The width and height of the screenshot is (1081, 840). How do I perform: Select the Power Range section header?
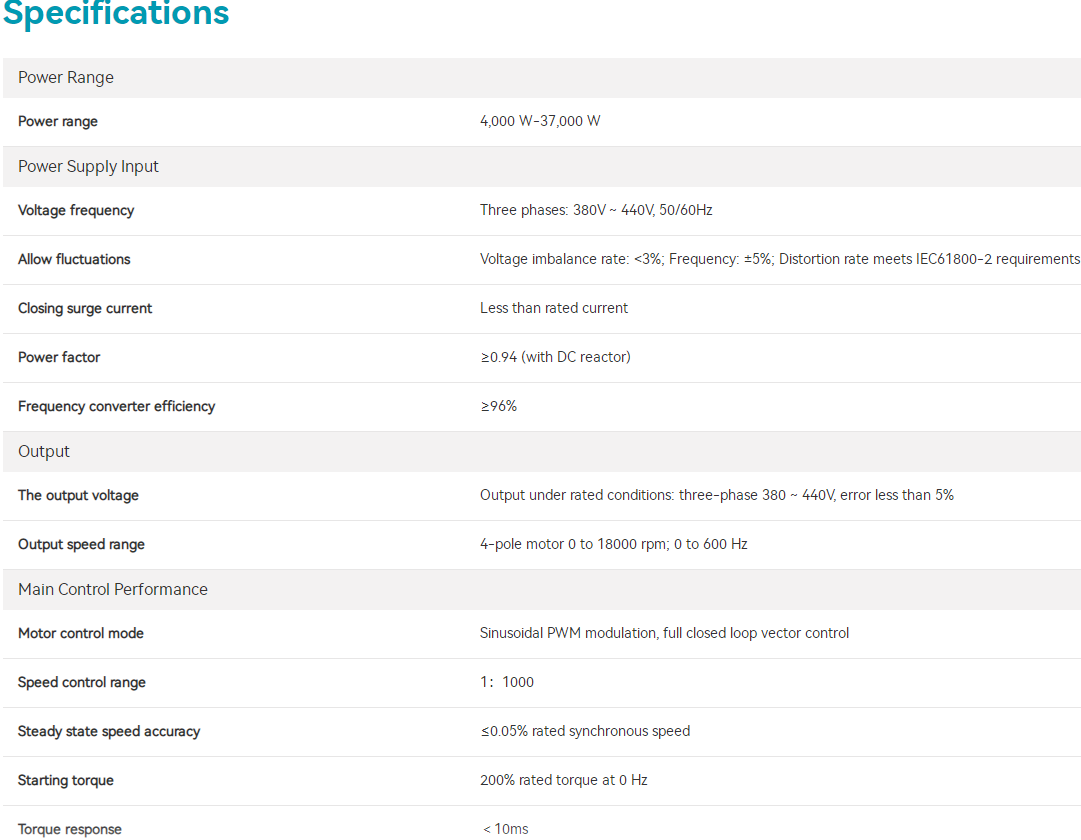(66, 78)
